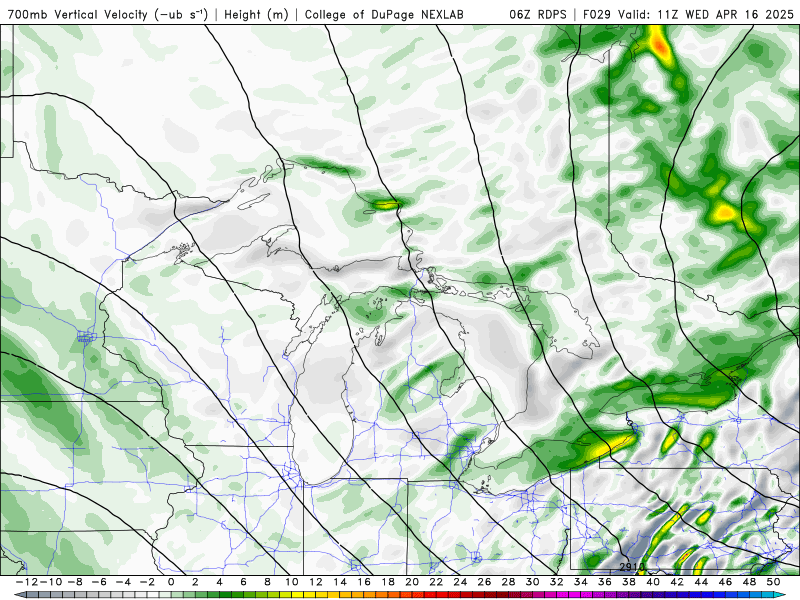The width and height of the screenshot is (800, 600).
Task: Click the '-6' value on the color scale
Action: 97,582
